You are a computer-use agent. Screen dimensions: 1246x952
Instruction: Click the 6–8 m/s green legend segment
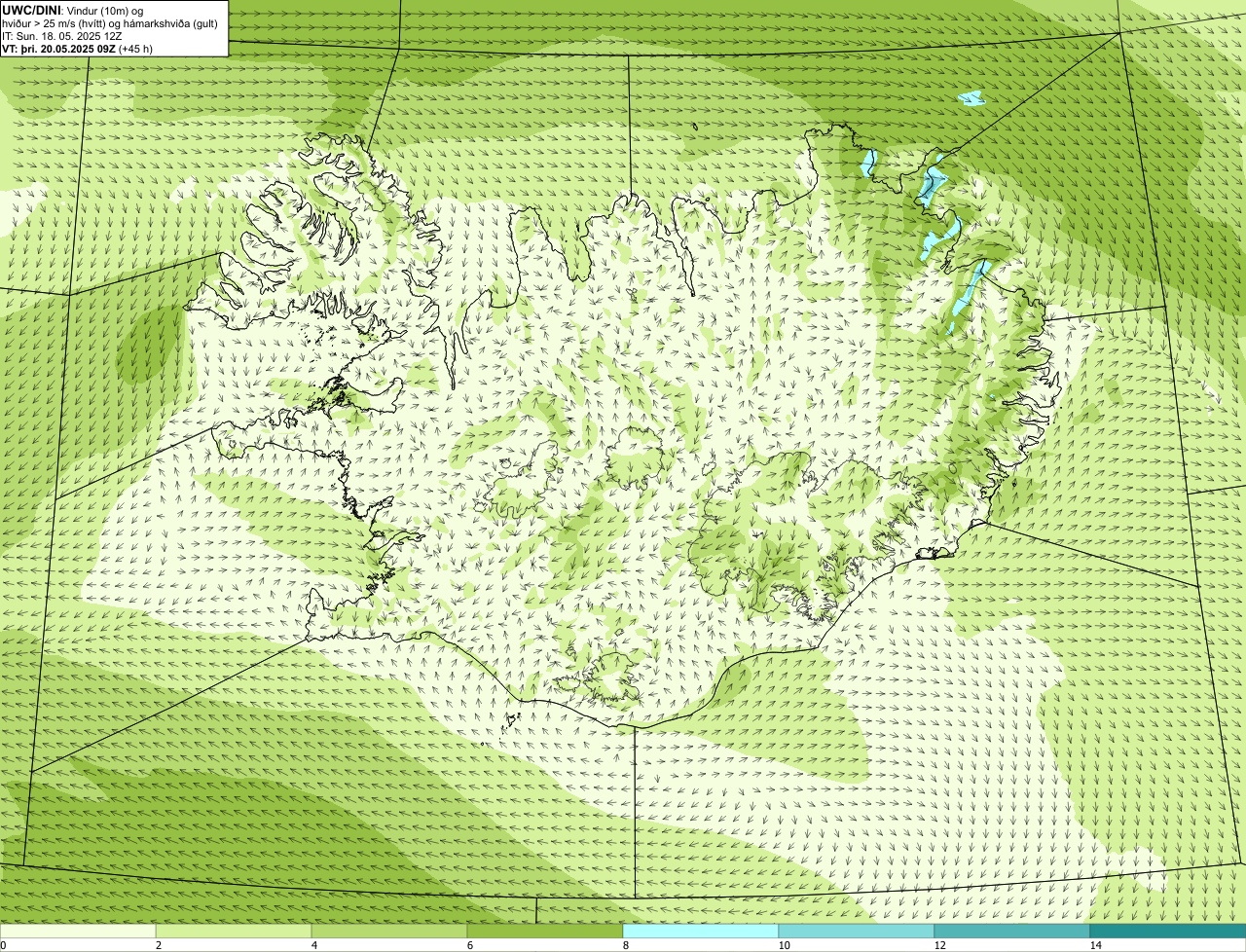click(x=545, y=931)
